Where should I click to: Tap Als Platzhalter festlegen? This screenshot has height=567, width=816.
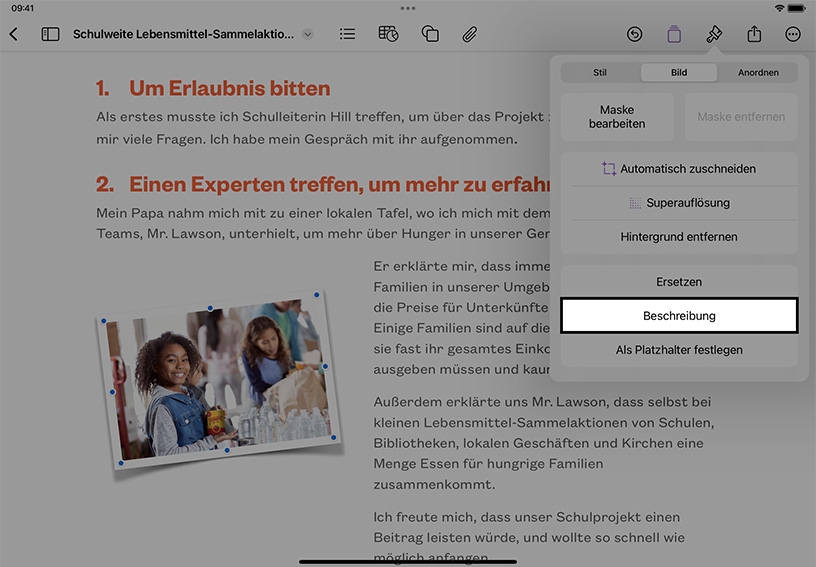click(x=679, y=350)
